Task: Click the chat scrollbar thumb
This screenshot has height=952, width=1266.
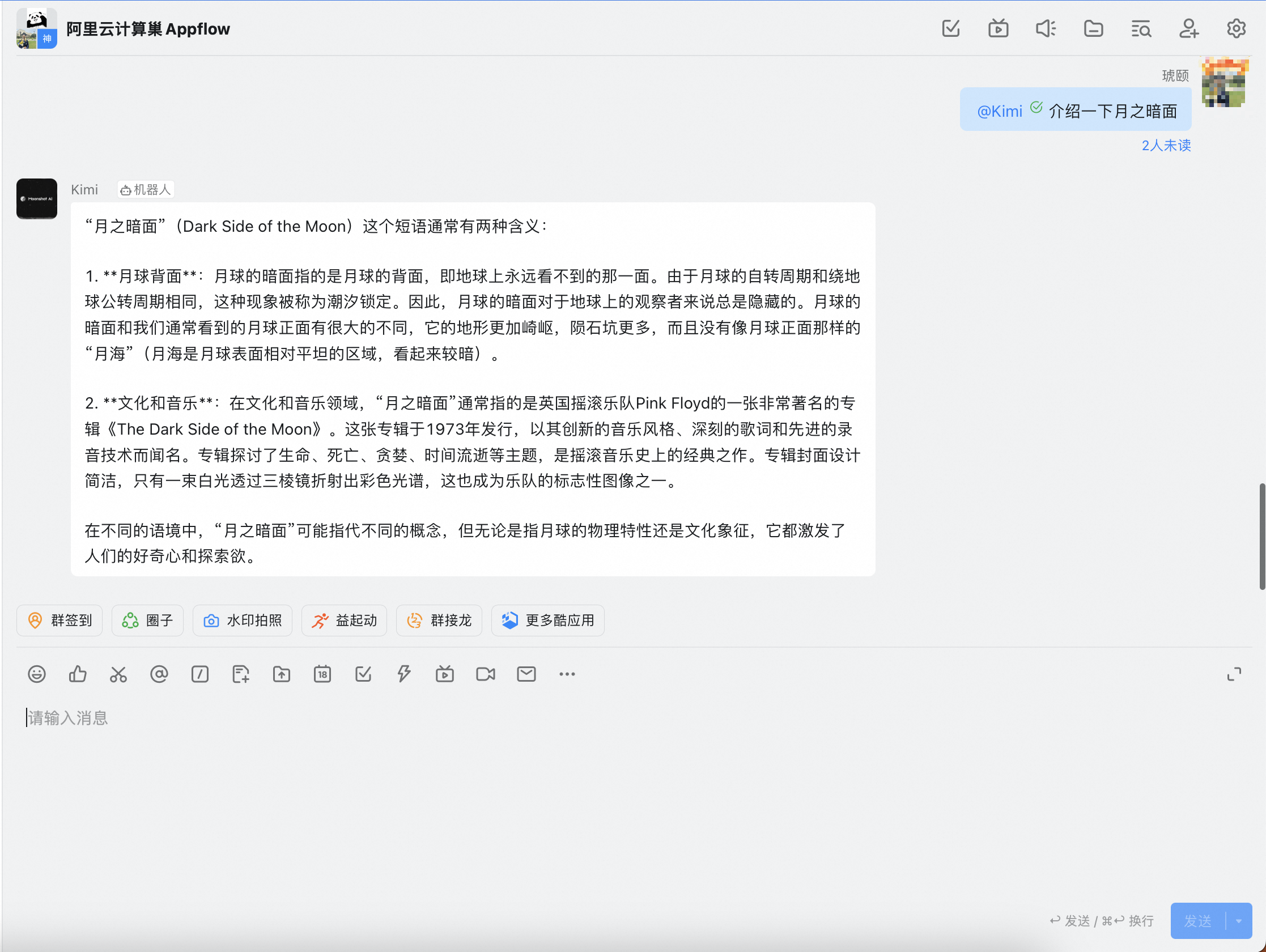Action: (x=1261, y=536)
